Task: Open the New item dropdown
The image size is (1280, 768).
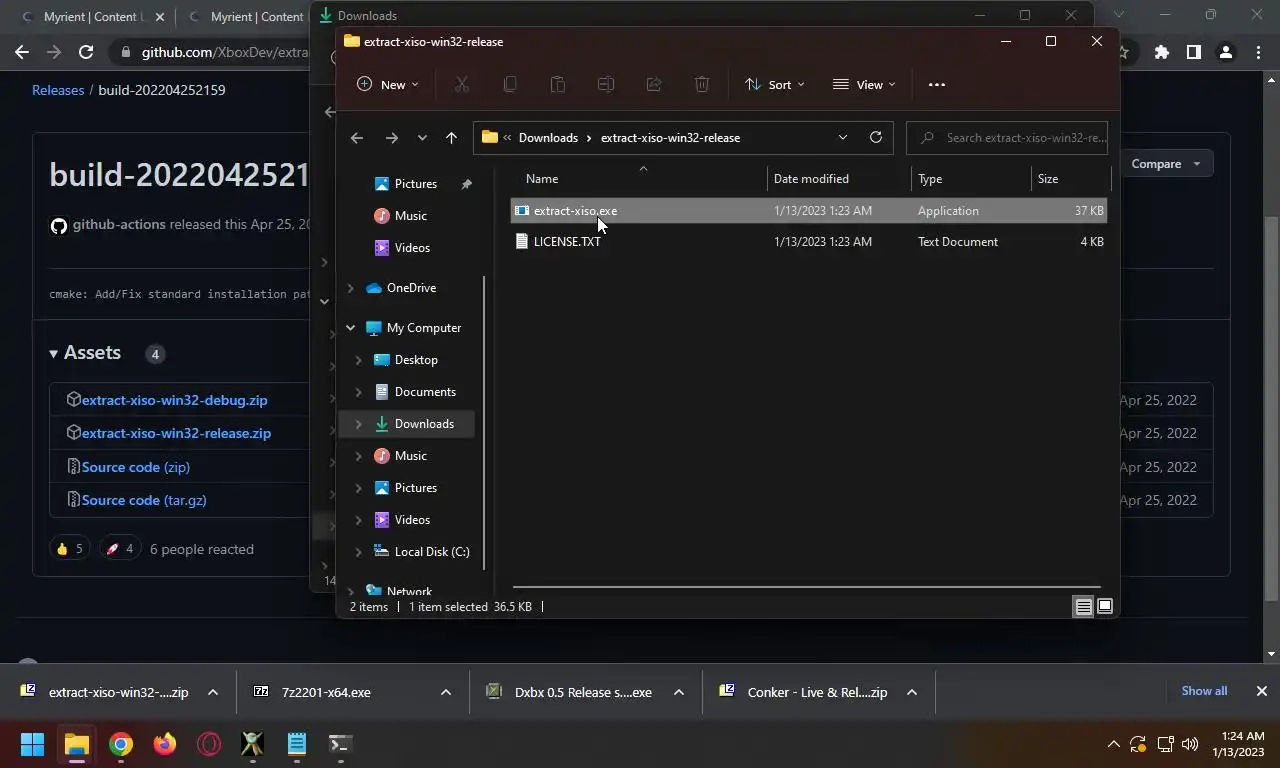Action: click(388, 85)
